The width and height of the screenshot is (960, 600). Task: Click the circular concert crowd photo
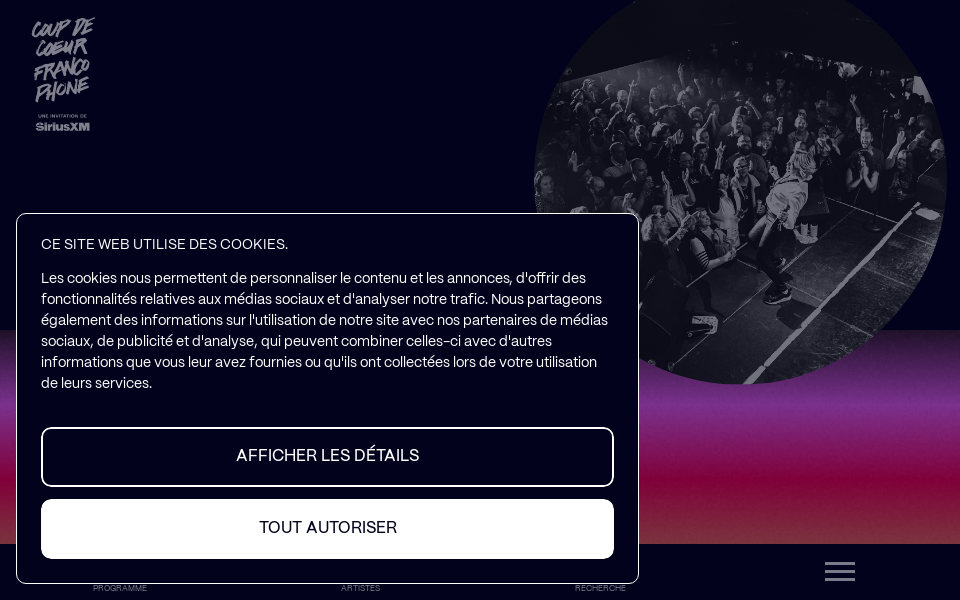click(741, 184)
